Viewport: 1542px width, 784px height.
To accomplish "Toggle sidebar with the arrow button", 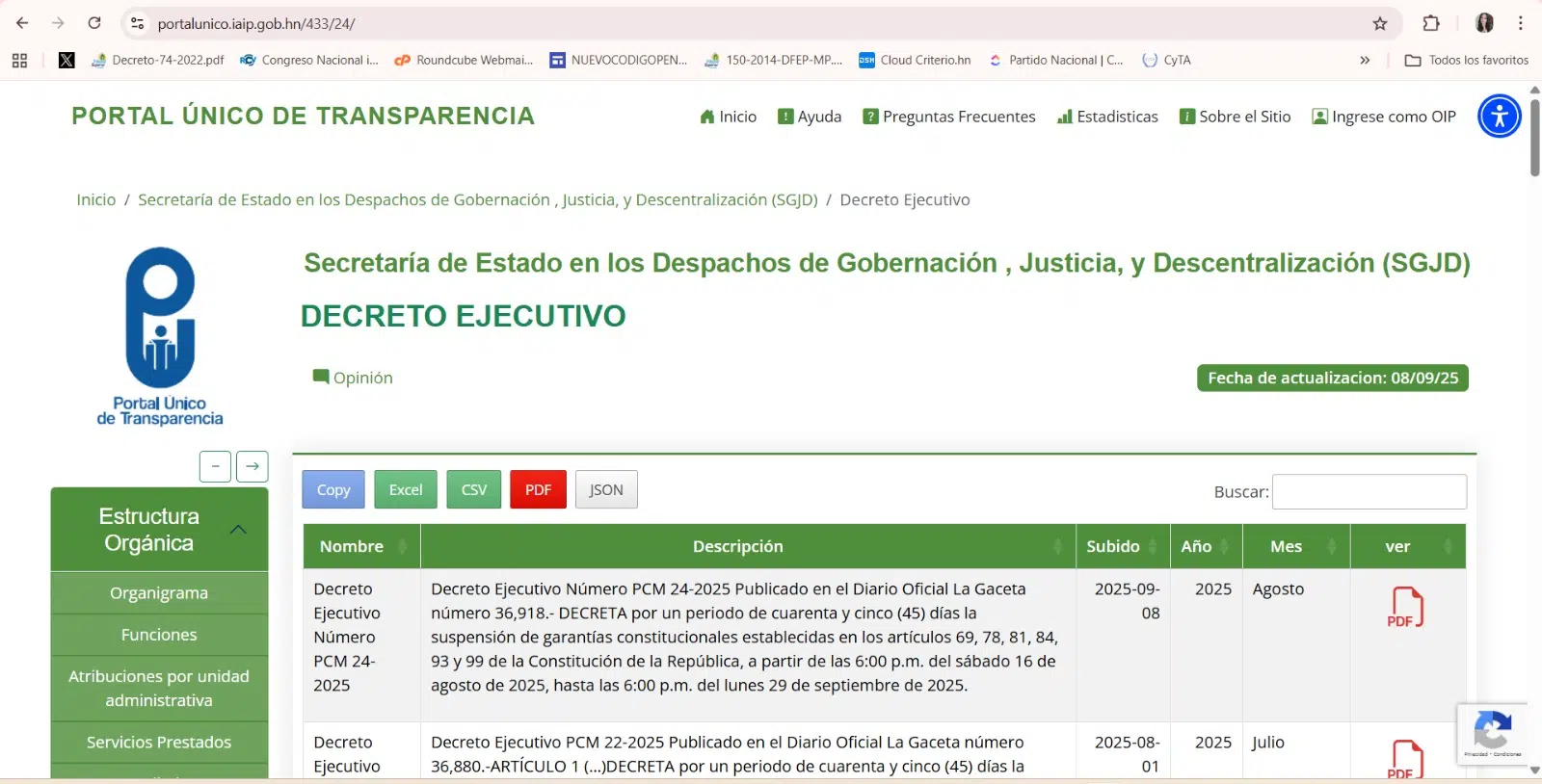I will [252, 466].
